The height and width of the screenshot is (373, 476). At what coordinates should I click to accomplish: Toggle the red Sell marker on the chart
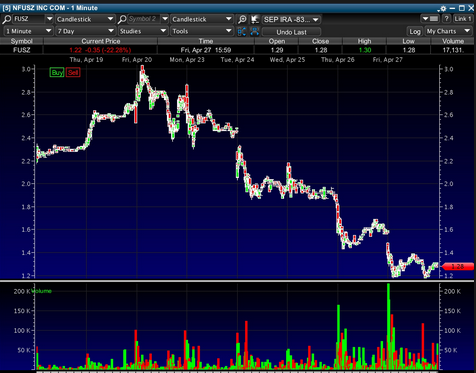[73, 72]
